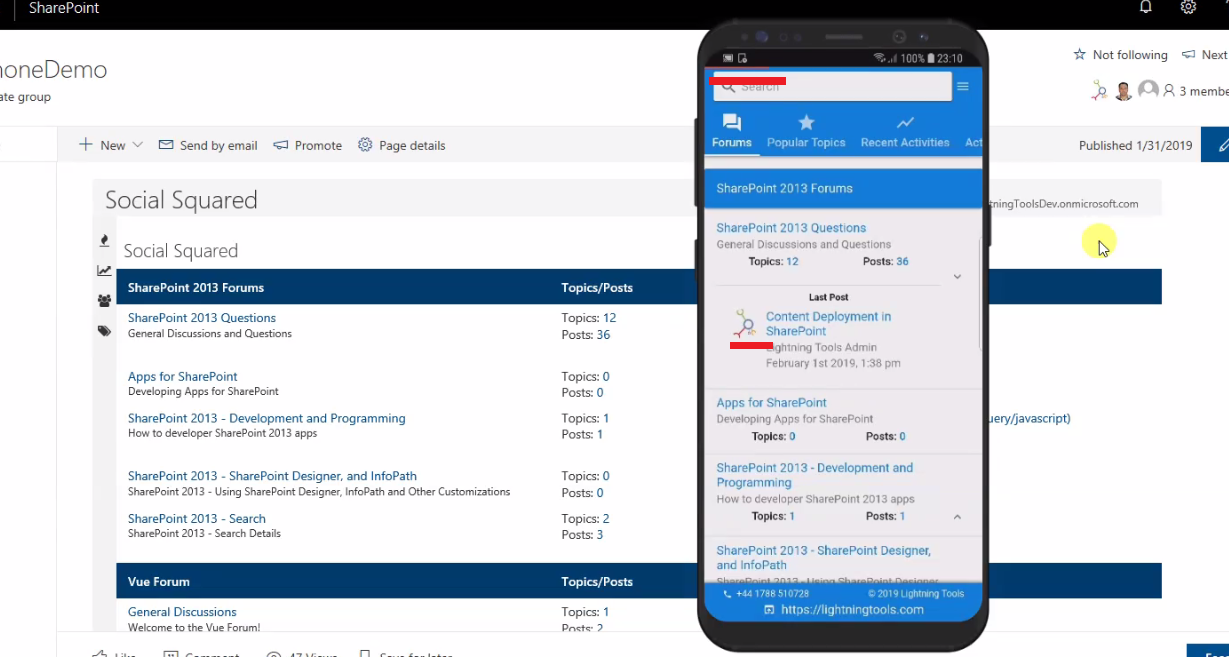1229x657 pixels.
Task: Switch to Recent Activities tab on phone
Action: click(x=905, y=131)
